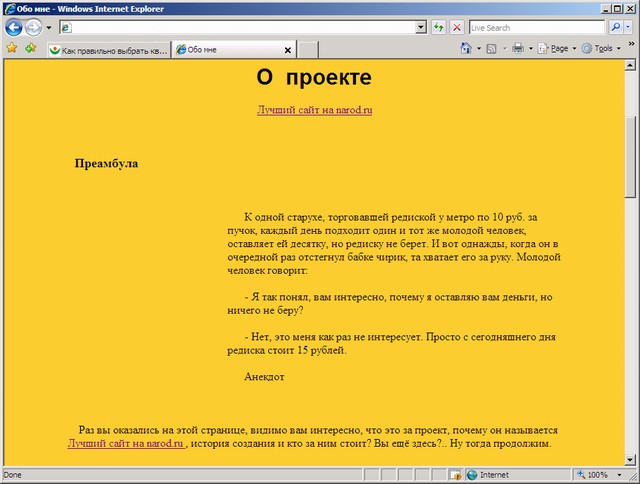Open the search provider options dropdown
The image size is (640, 484).
(628, 27)
